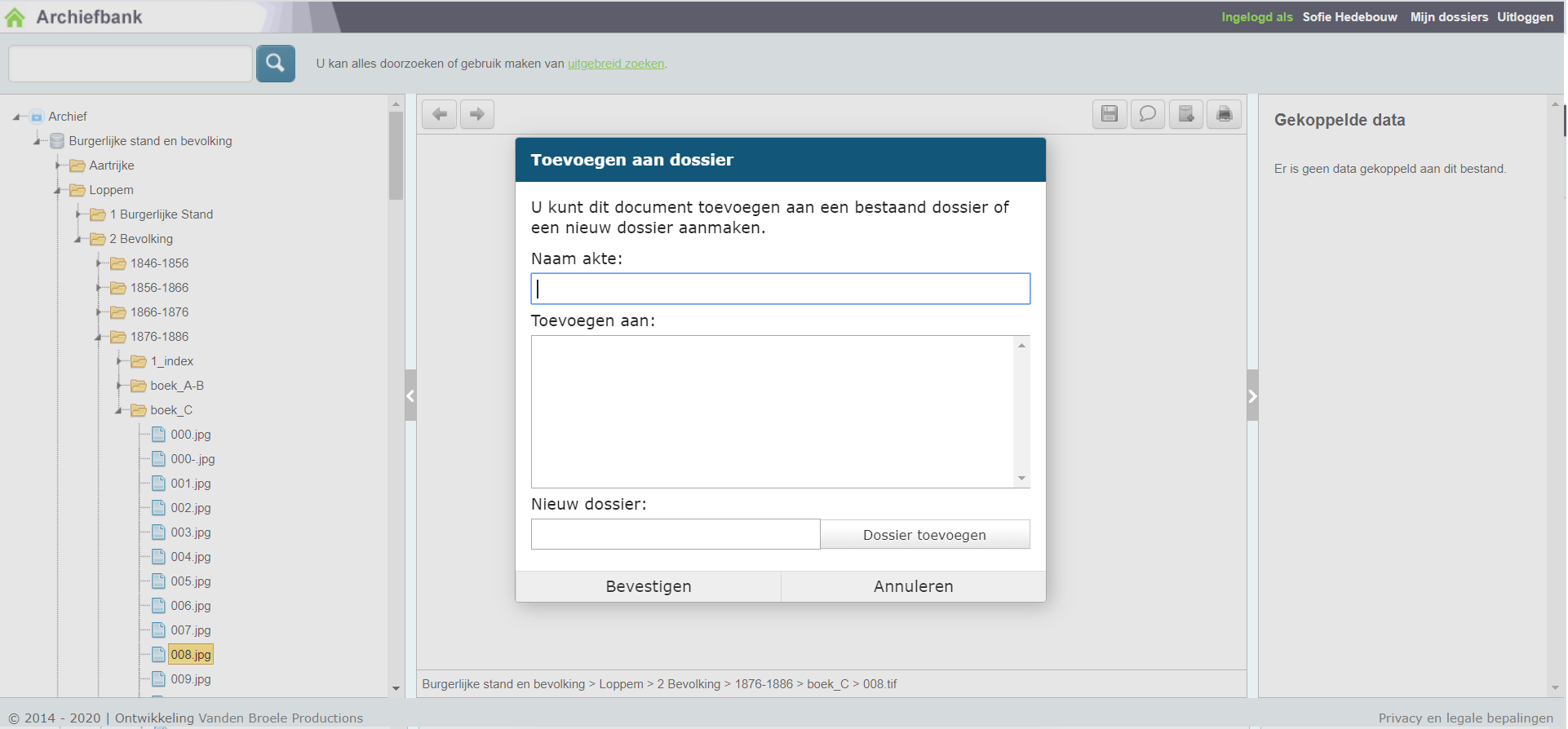Open Privacy en legale bepalingen link
1568x729 pixels.
1466,718
